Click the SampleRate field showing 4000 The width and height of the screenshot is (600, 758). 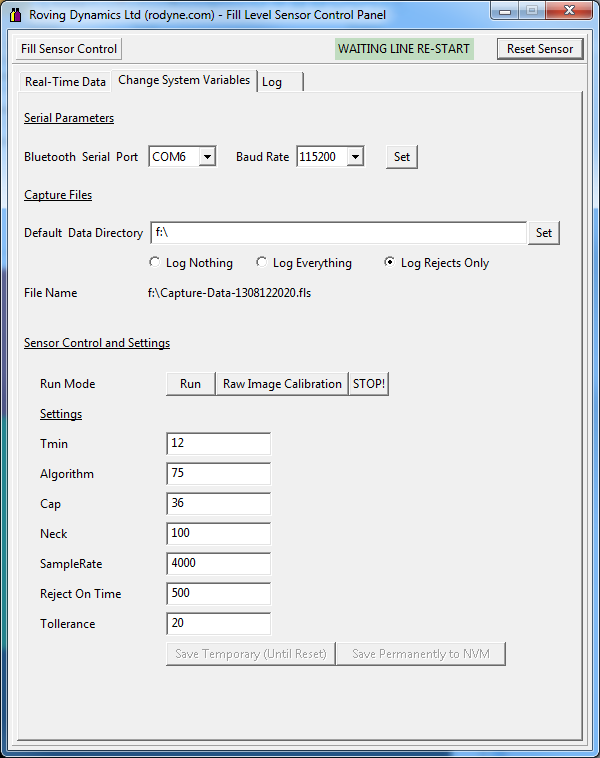[219, 564]
